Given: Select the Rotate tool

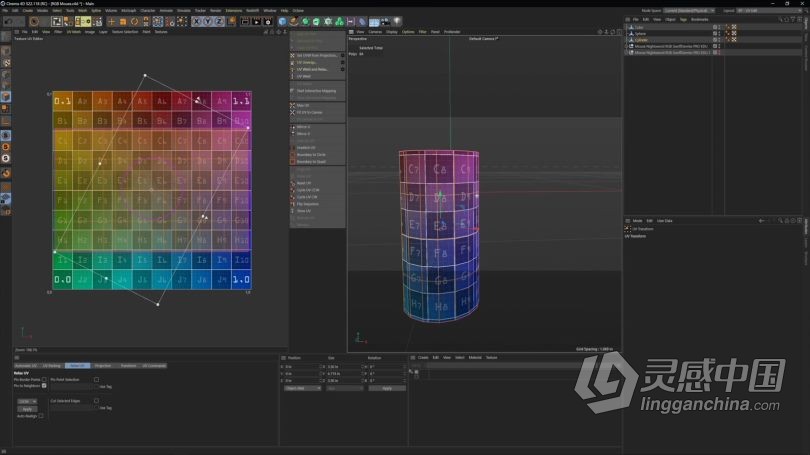Looking at the screenshot, I should (134, 22).
